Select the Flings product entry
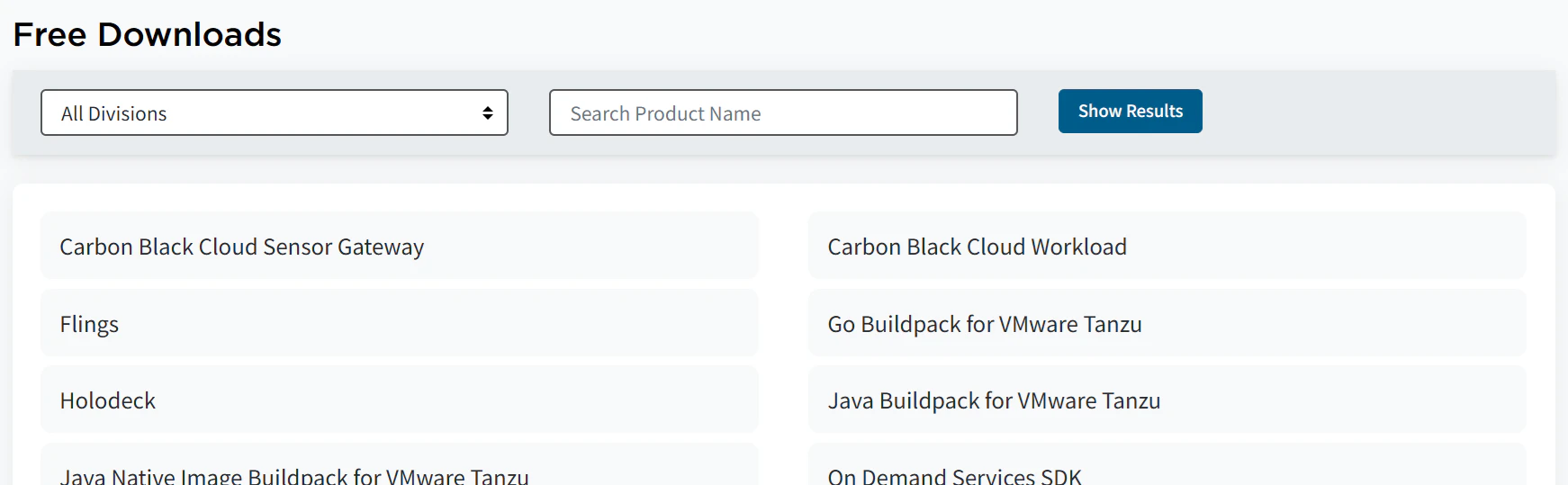The height and width of the screenshot is (485, 1568). coord(89,324)
